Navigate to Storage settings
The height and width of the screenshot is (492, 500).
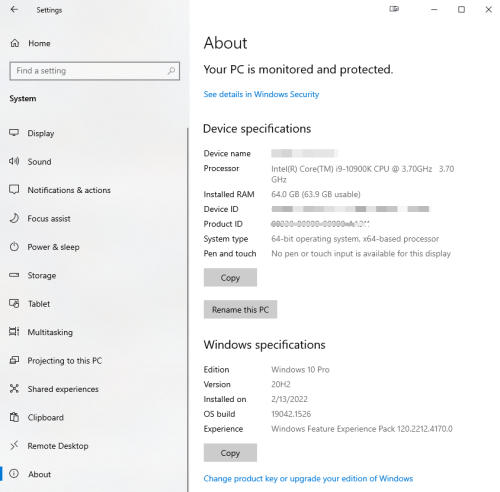[x=42, y=276]
